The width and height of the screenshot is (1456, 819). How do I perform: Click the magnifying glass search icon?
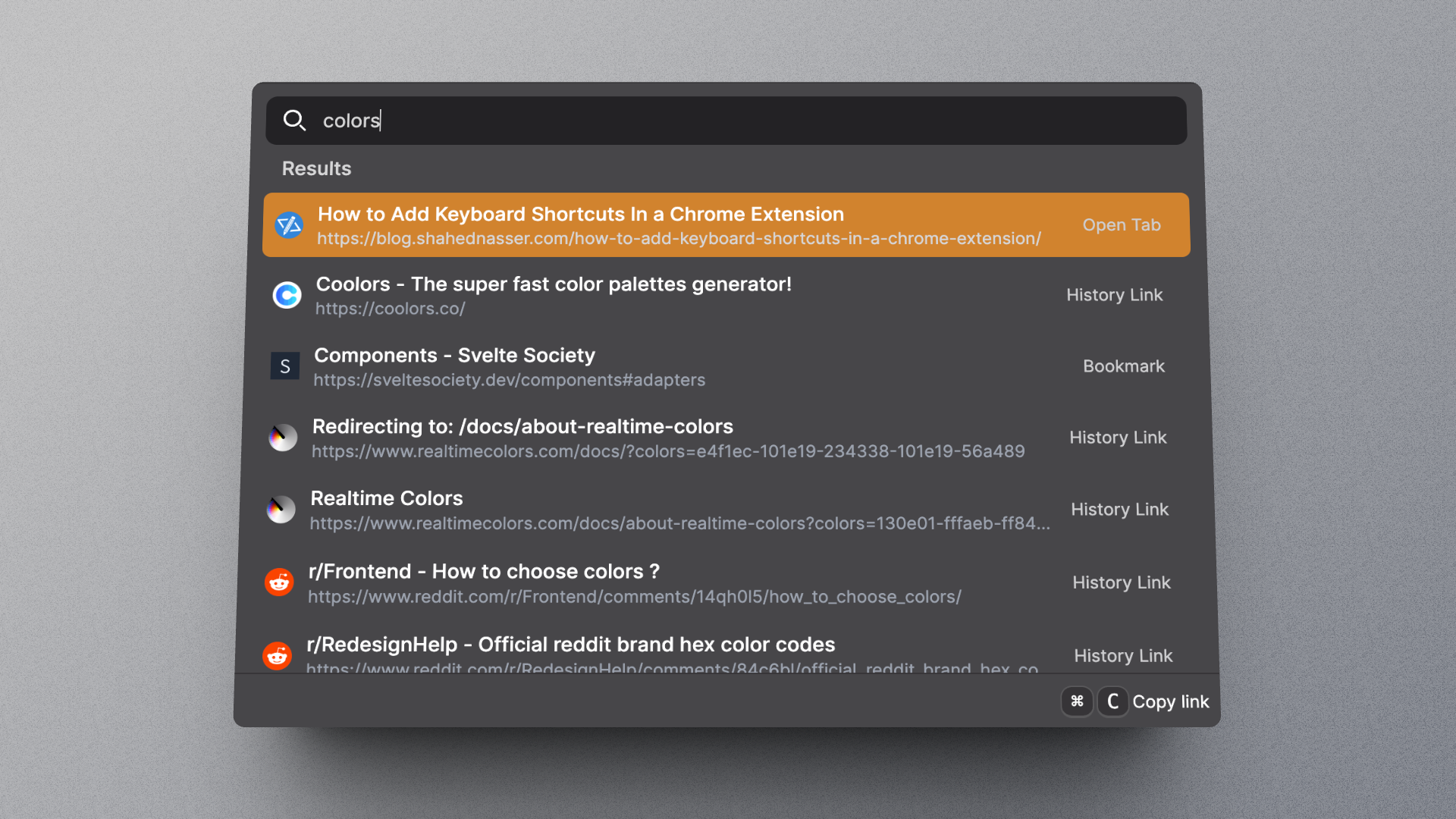pos(294,121)
